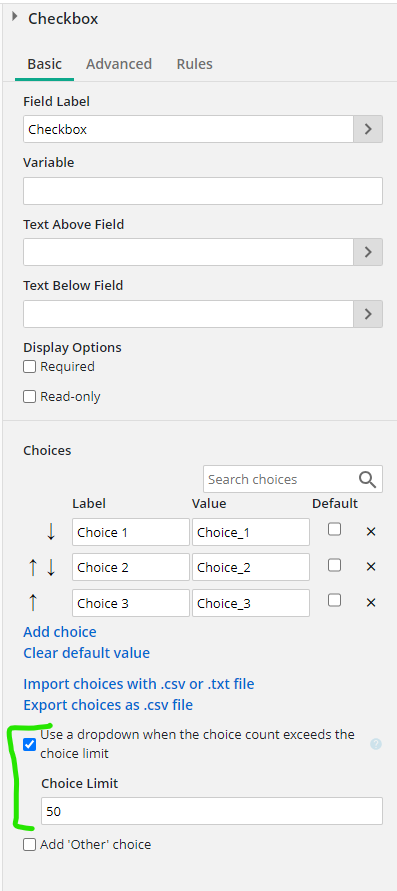This screenshot has height=891, width=397.
Task: Collapse the Checkbox panel triangle
Action: [14, 18]
